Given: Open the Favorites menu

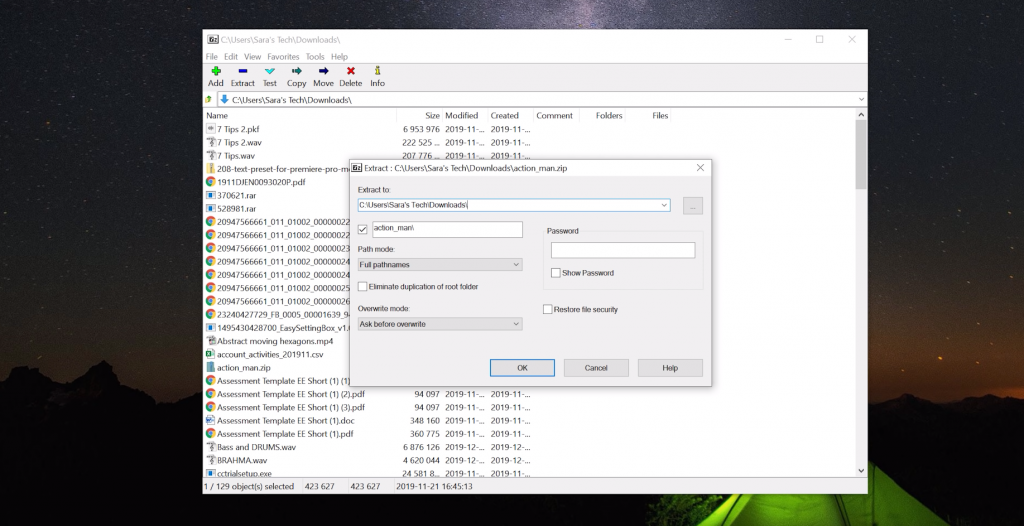Looking at the screenshot, I should (283, 57).
